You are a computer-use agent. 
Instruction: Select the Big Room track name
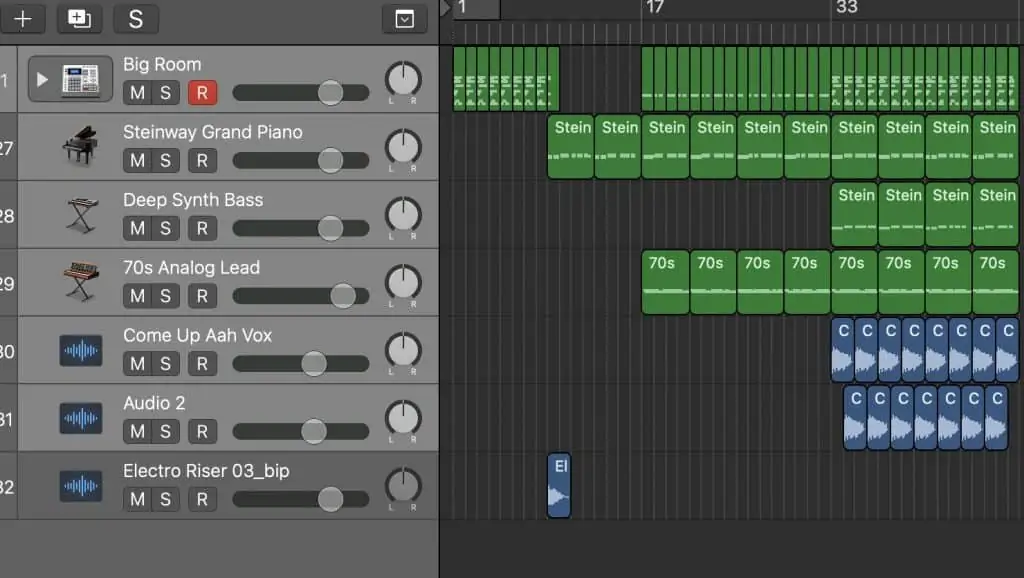point(162,65)
